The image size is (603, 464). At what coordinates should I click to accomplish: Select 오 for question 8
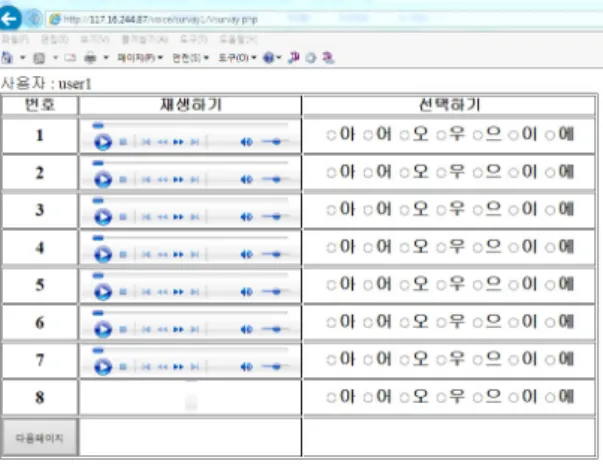coord(404,397)
